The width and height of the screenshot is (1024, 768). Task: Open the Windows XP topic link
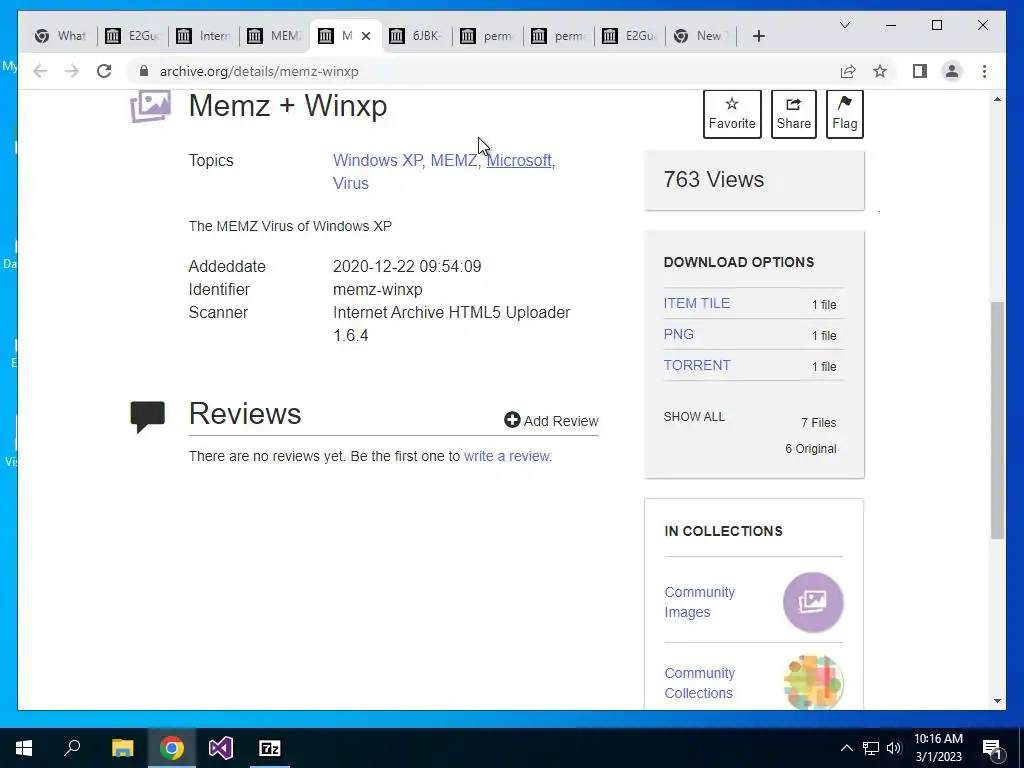click(377, 160)
